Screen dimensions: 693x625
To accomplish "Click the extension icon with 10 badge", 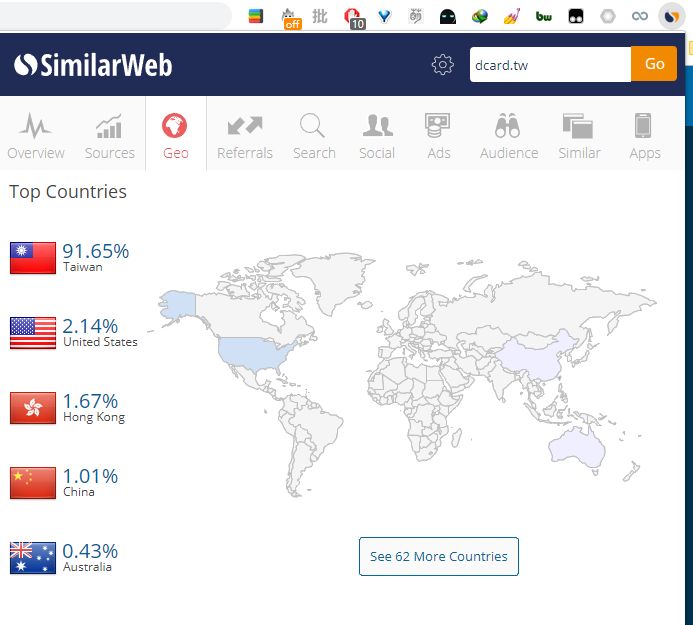I will pyautogui.click(x=352, y=16).
